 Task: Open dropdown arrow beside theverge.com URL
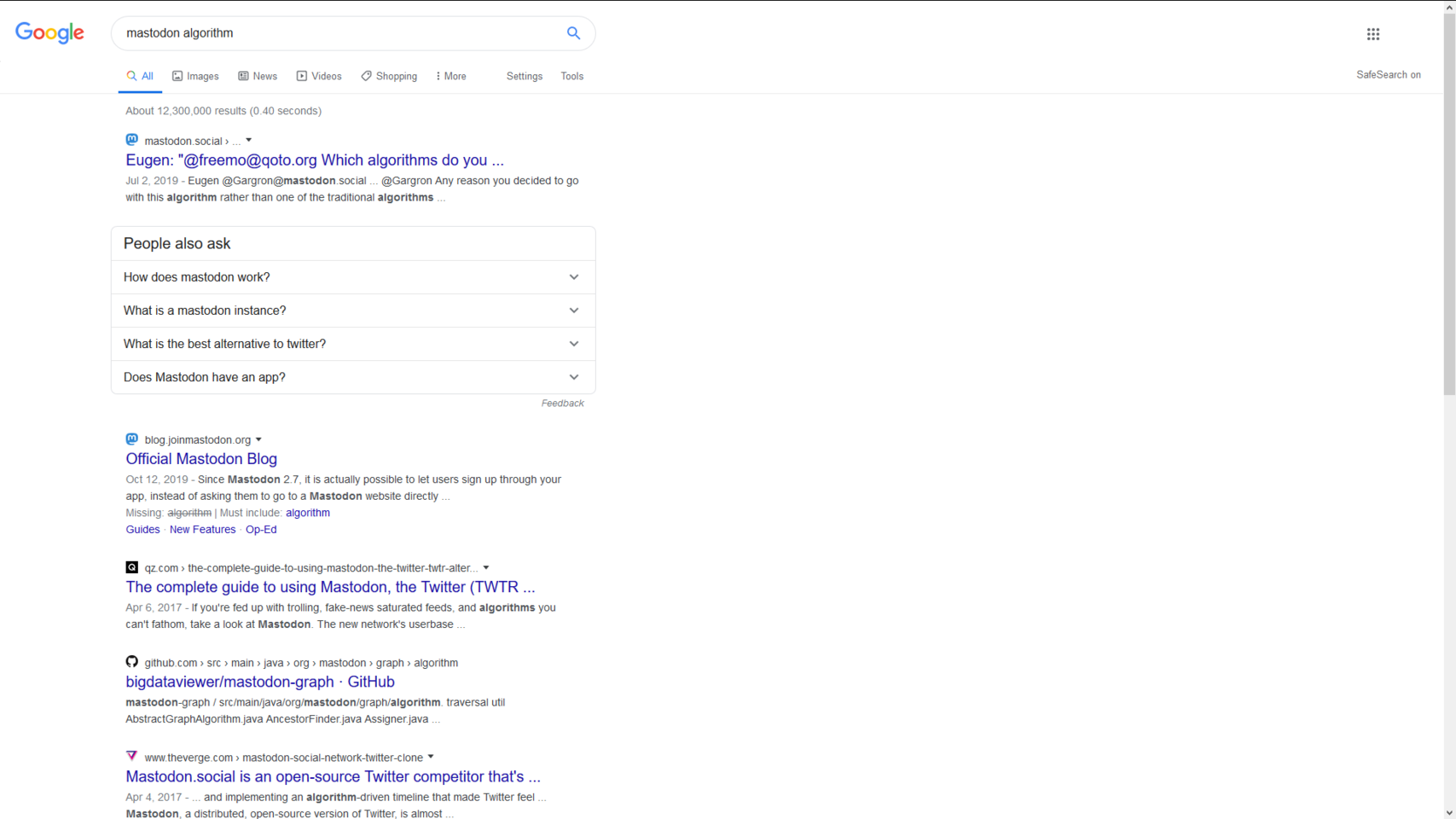point(431,757)
